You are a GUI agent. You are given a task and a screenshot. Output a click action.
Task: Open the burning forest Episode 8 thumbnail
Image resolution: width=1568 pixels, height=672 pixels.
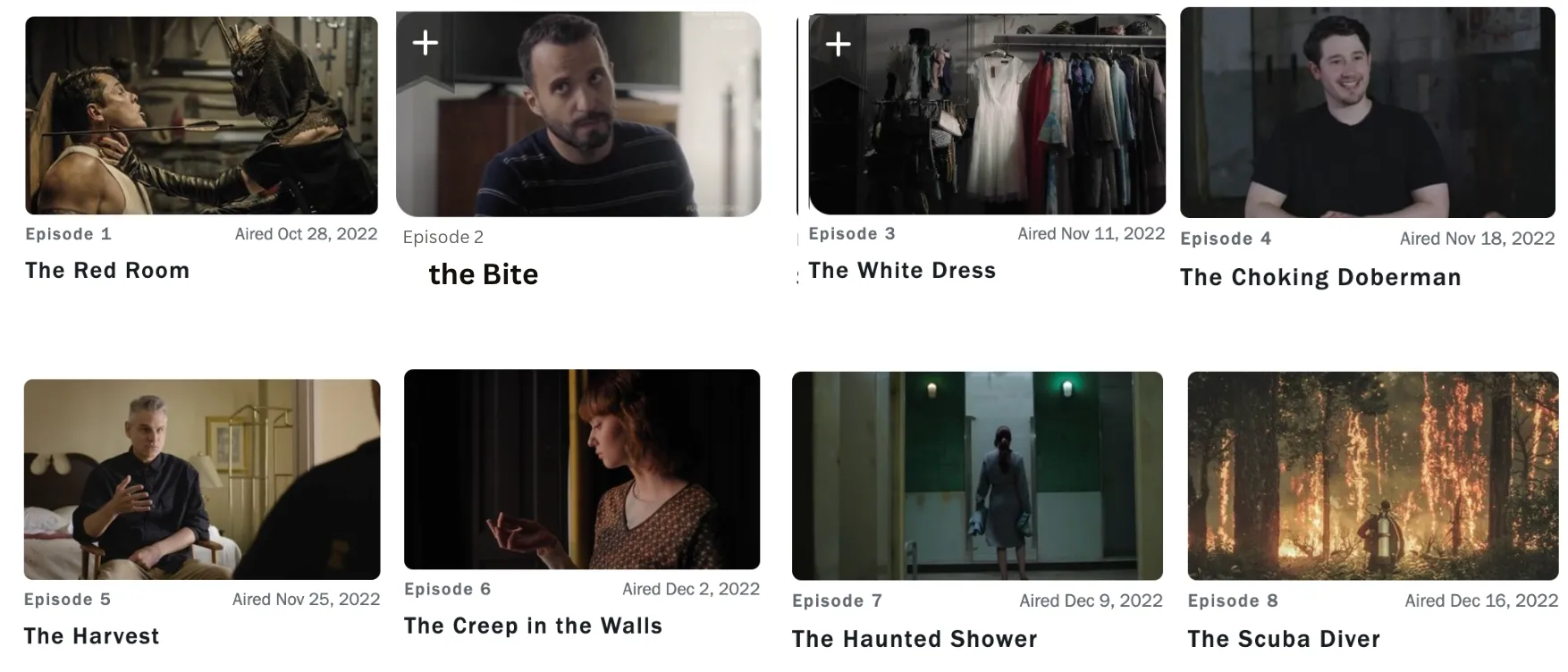point(1373,475)
